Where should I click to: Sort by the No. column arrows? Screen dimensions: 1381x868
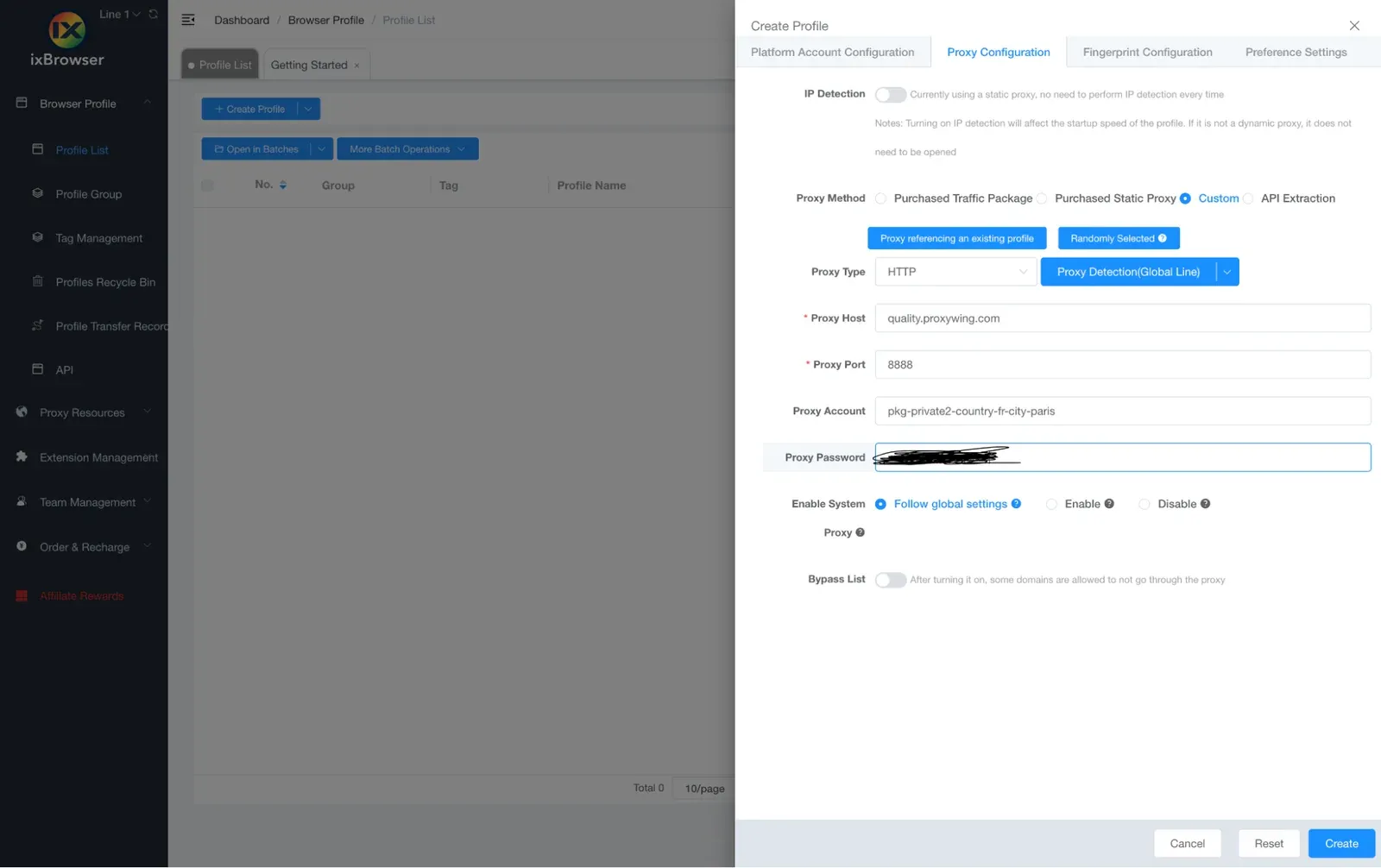point(283,186)
